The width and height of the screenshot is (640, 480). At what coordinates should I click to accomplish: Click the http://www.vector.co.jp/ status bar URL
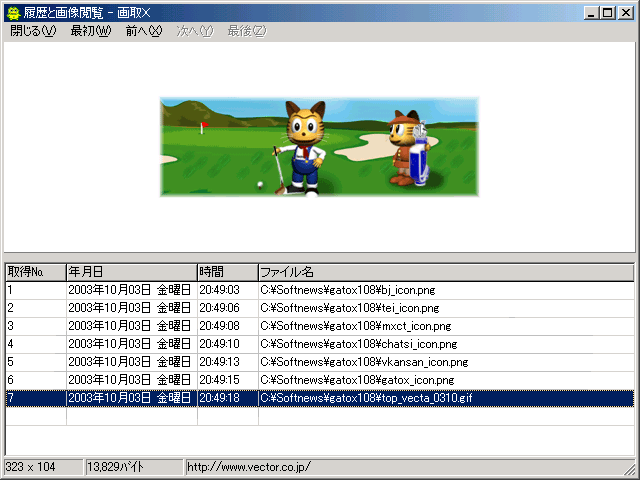pyautogui.click(x=249, y=467)
